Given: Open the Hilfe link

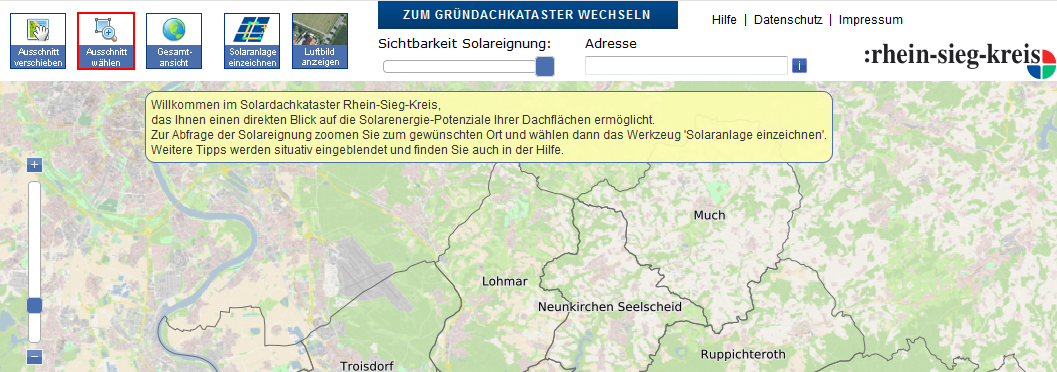Looking at the screenshot, I should pyautogui.click(x=724, y=20).
